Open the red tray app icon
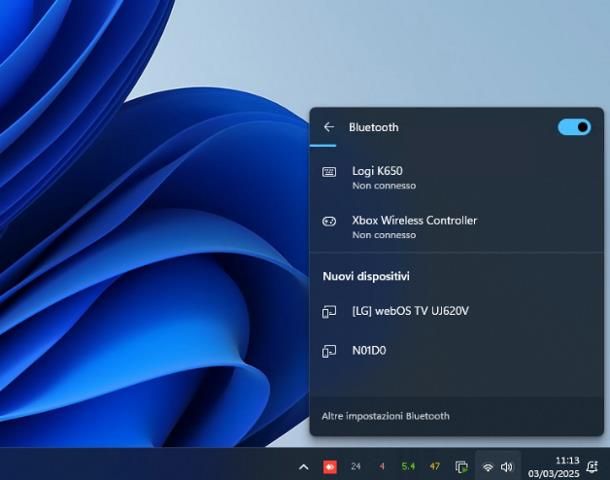 click(330, 467)
